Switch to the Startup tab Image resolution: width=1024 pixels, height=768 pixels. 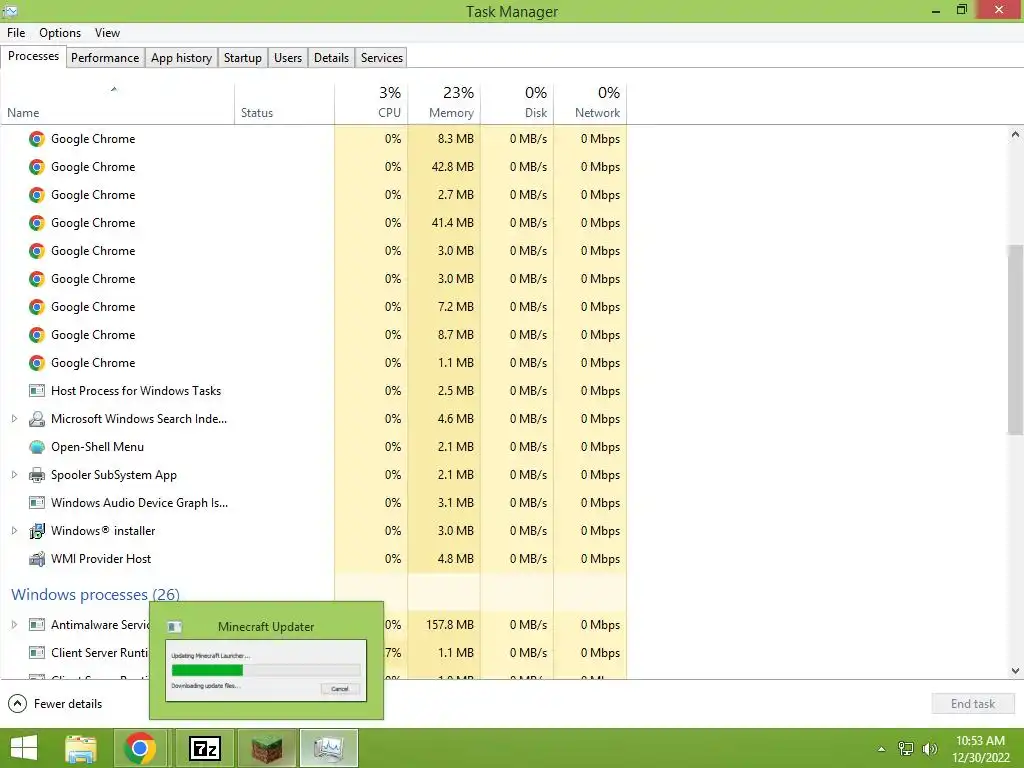243,57
